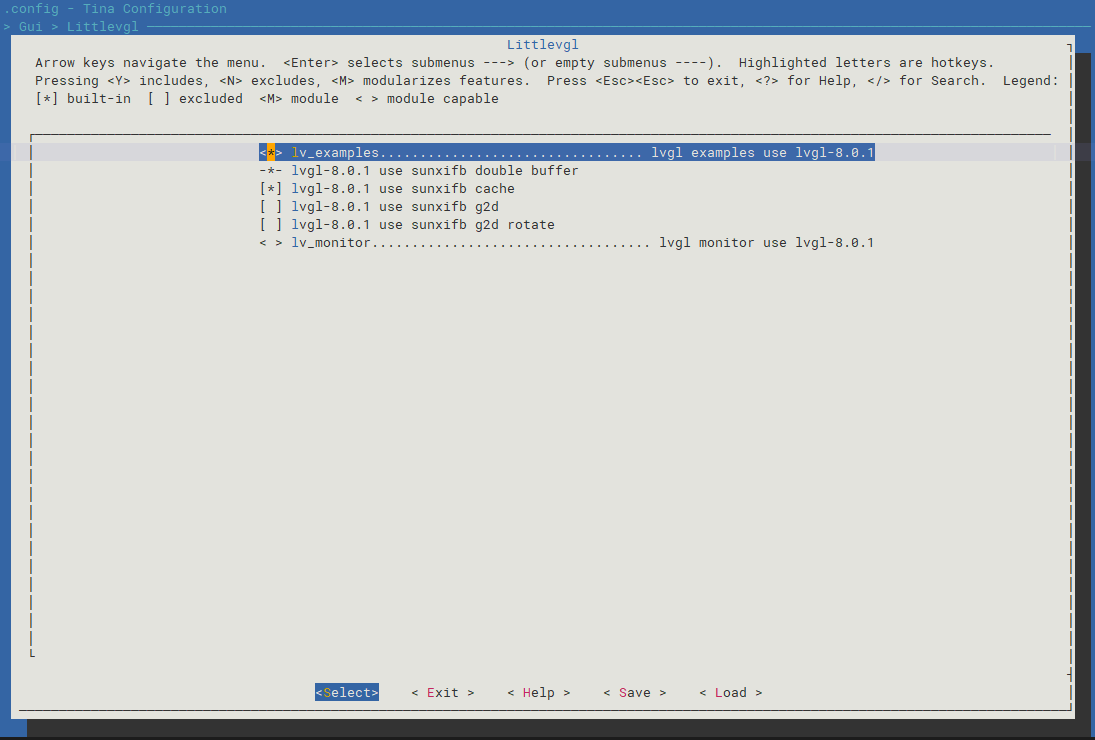Disable the sunxifb cache checkbox
Image resolution: width=1095 pixels, height=740 pixels.
(271, 189)
